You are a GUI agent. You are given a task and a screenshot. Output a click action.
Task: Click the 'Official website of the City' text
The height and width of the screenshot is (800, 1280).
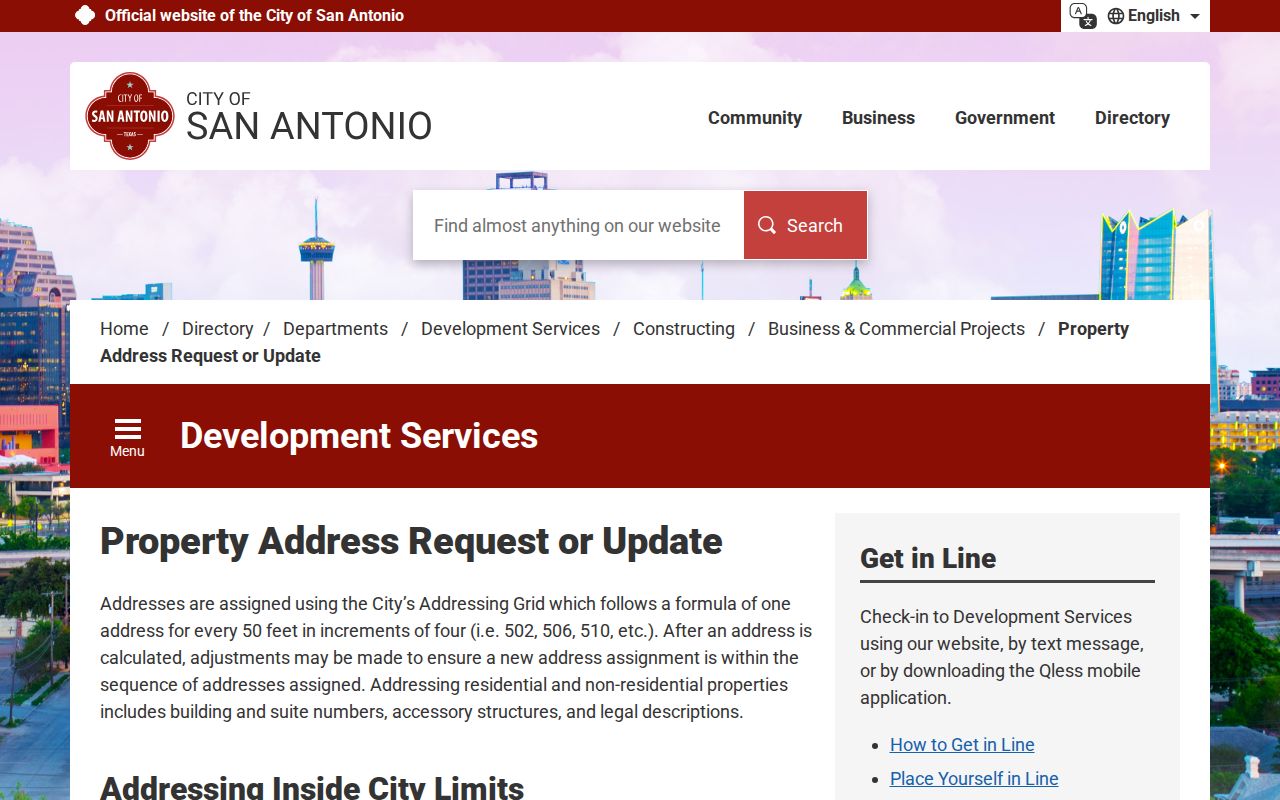click(x=254, y=16)
